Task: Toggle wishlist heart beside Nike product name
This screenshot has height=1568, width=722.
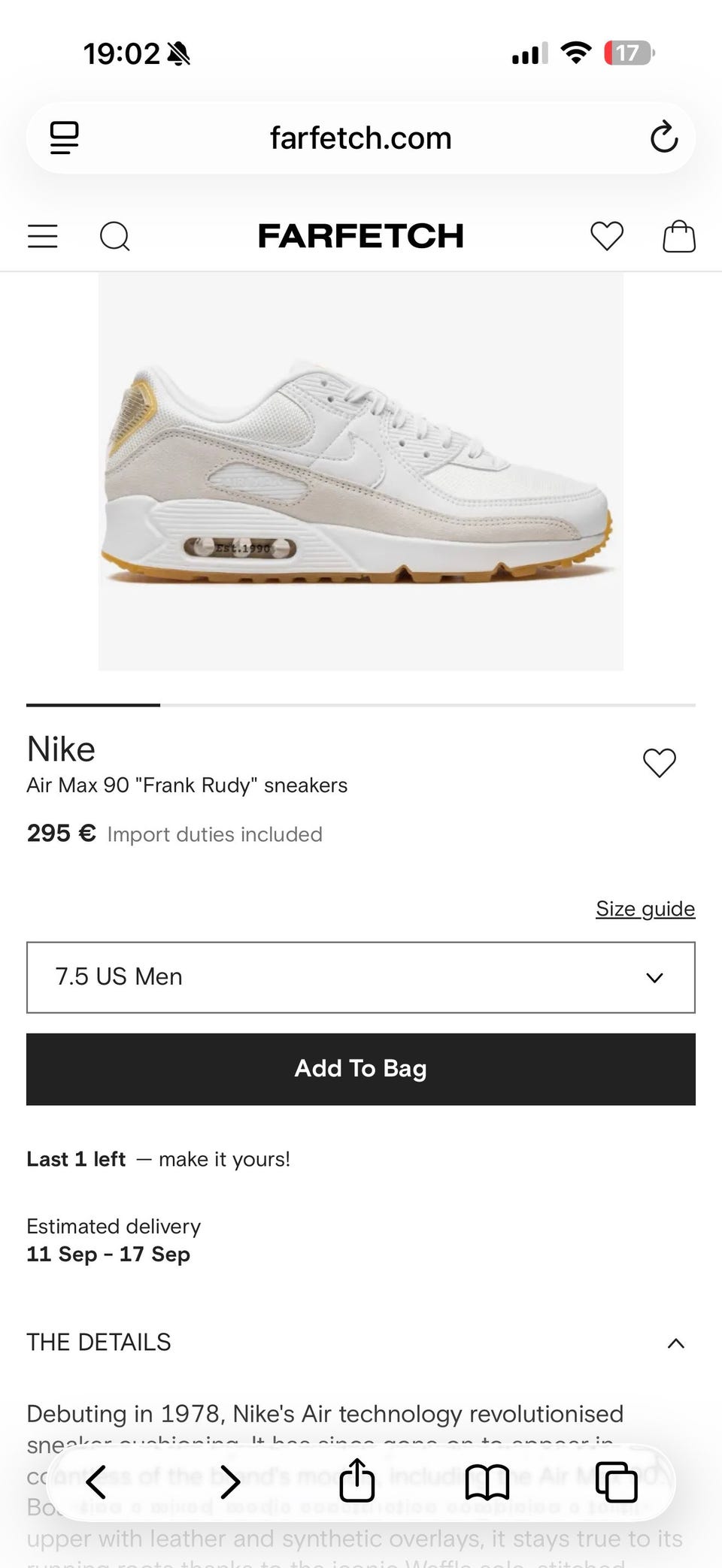Action: [x=660, y=763]
